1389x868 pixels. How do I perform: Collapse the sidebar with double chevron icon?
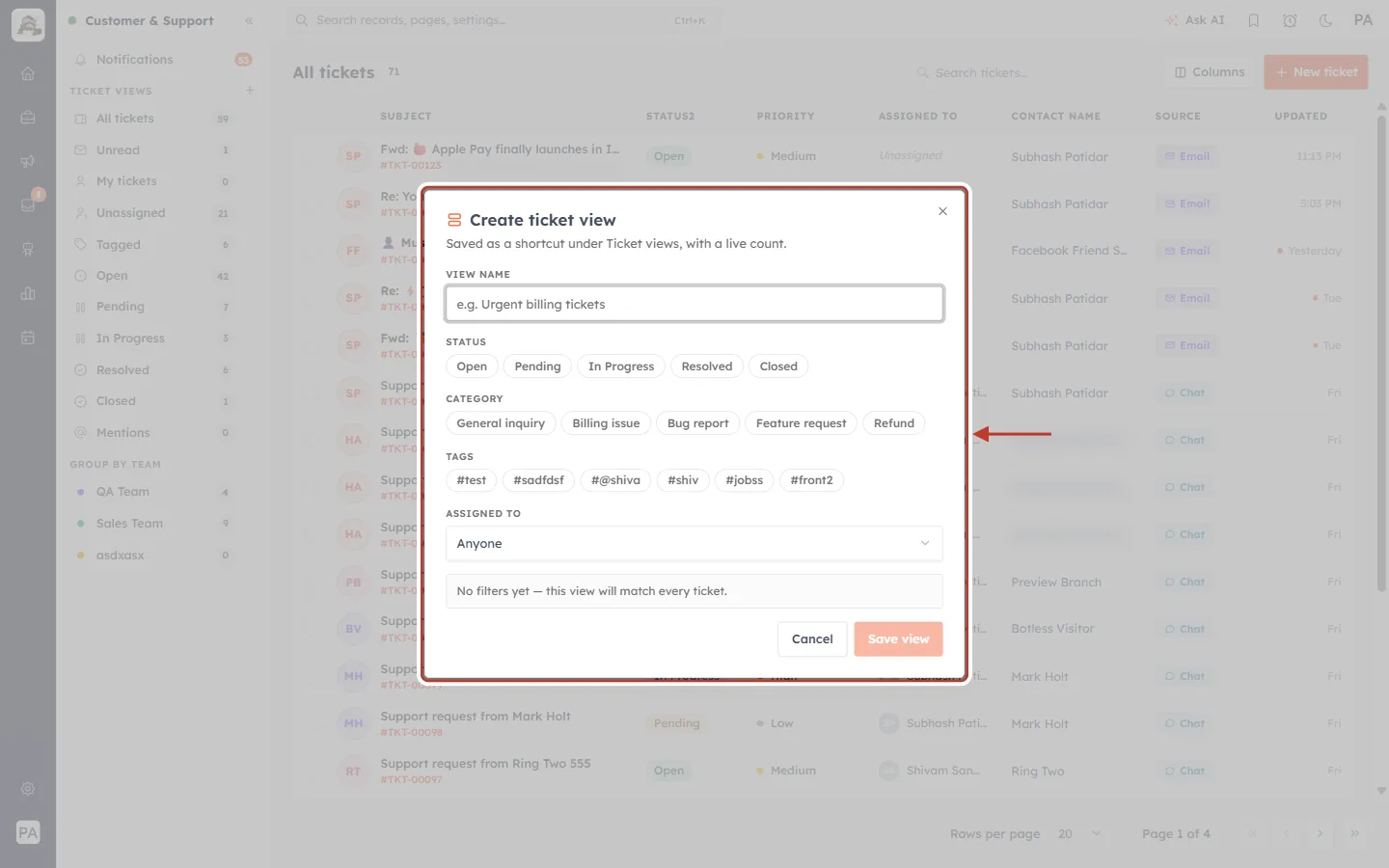[249, 20]
